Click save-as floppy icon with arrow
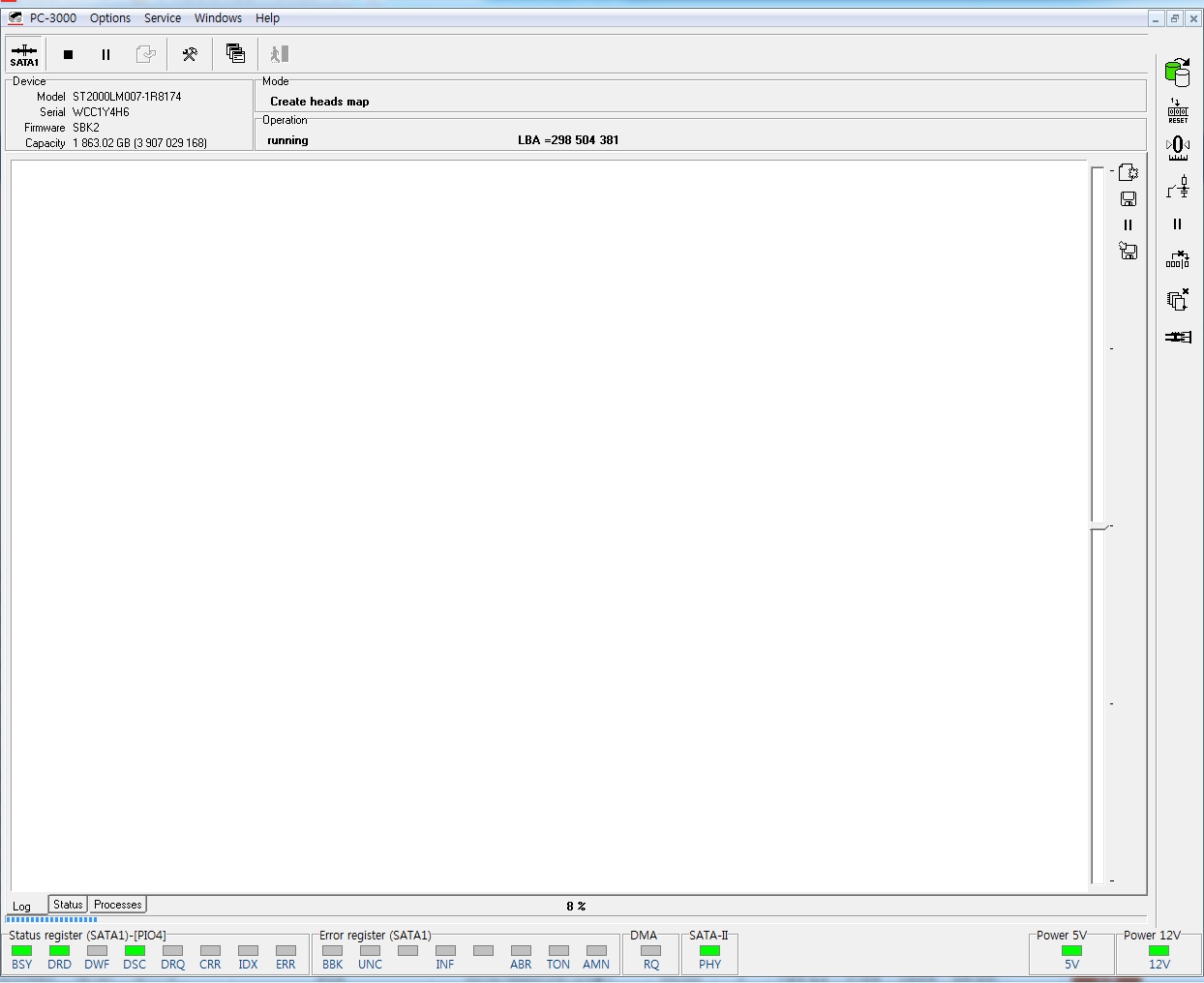Screen dimensions: 1204x983 tap(1128, 251)
